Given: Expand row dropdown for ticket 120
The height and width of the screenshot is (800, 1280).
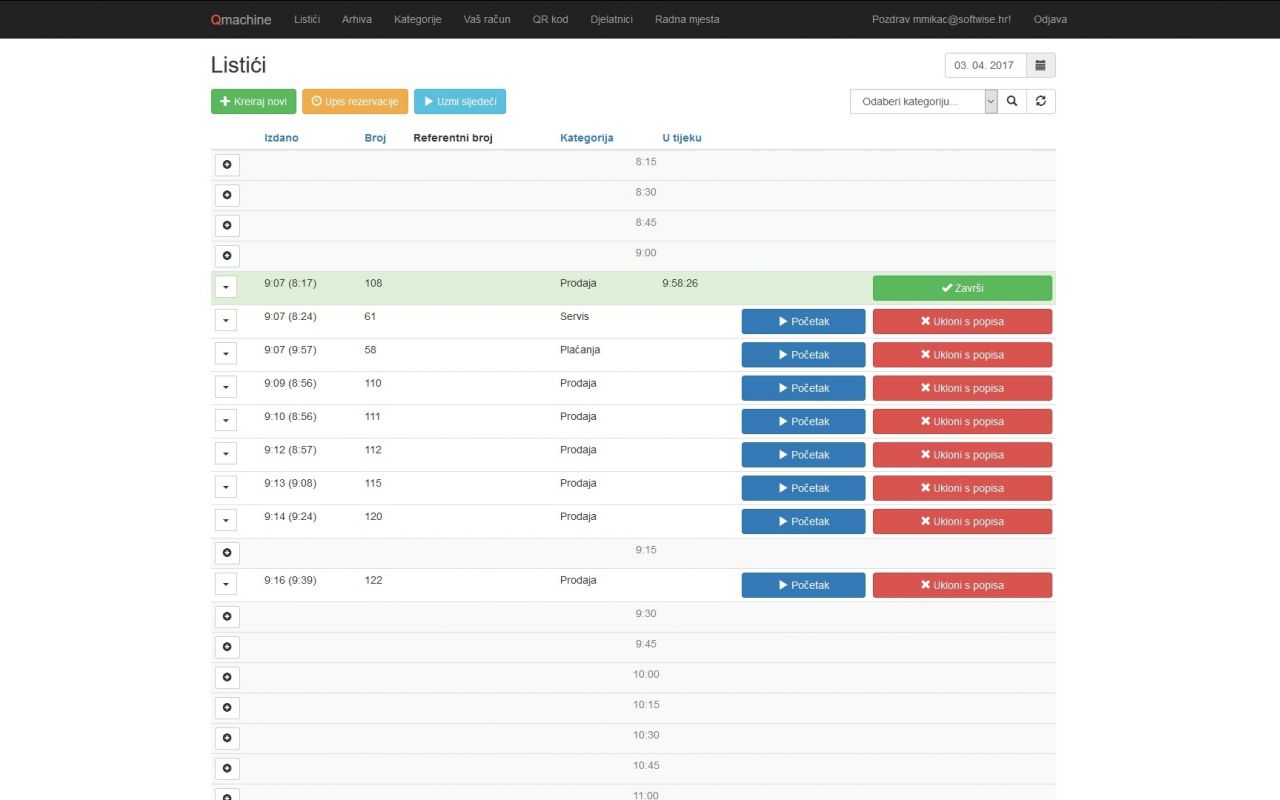Looking at the screenshot, I should coord(226,520).
